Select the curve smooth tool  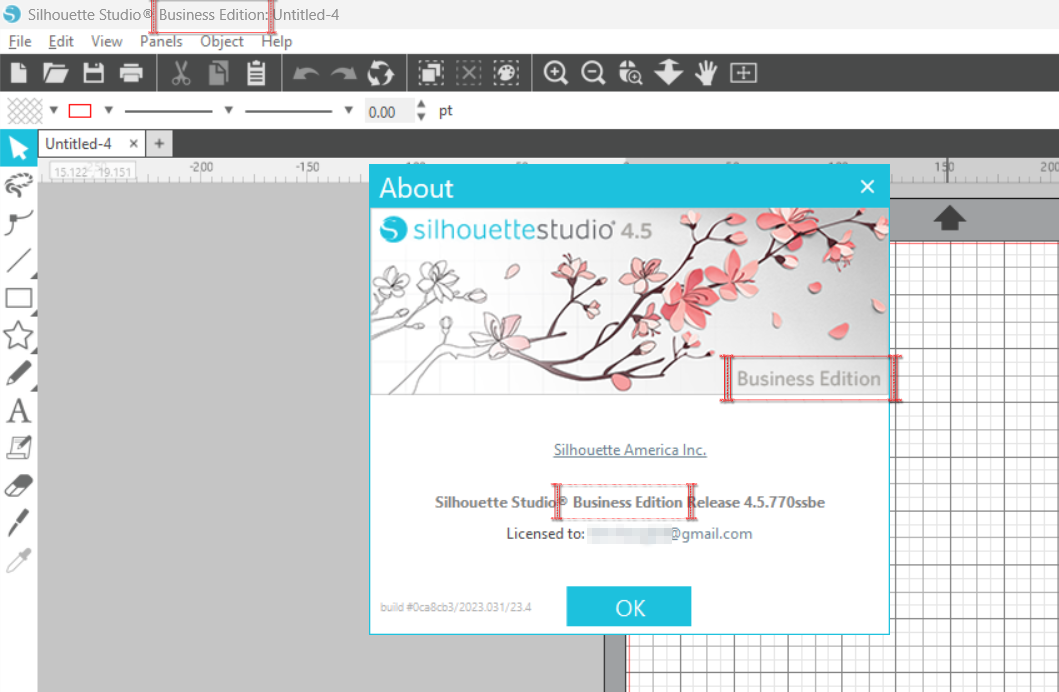click(x=18, y=222)
